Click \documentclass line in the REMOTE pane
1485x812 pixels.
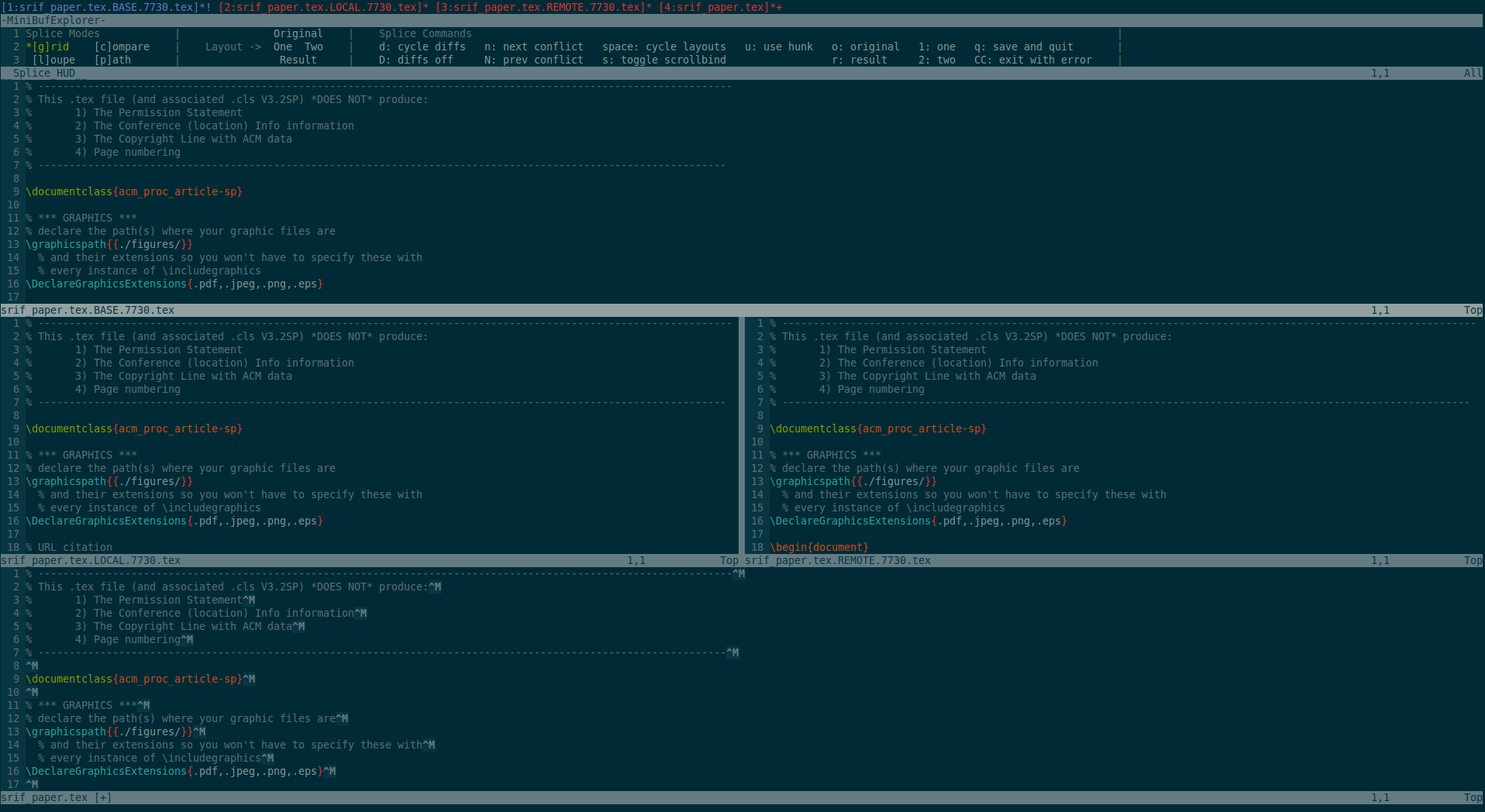pos(878,428)
